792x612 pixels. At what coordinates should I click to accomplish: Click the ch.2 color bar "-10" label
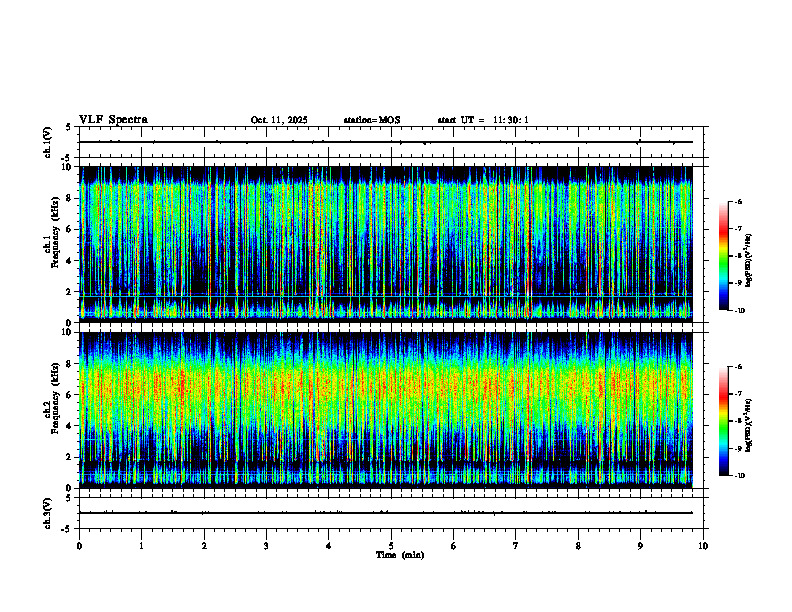click(x=739, y=476)
